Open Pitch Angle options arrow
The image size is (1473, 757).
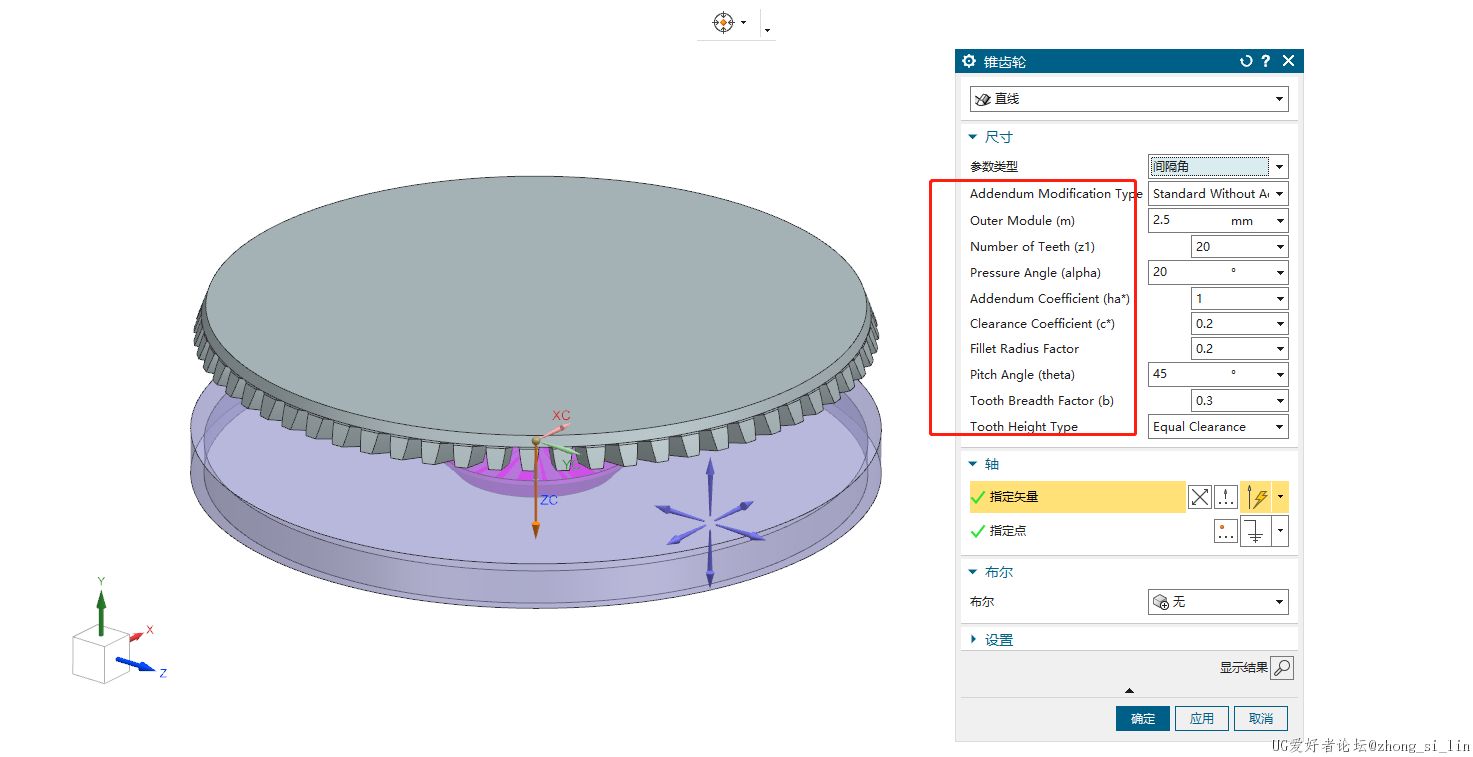point(1280,375)
